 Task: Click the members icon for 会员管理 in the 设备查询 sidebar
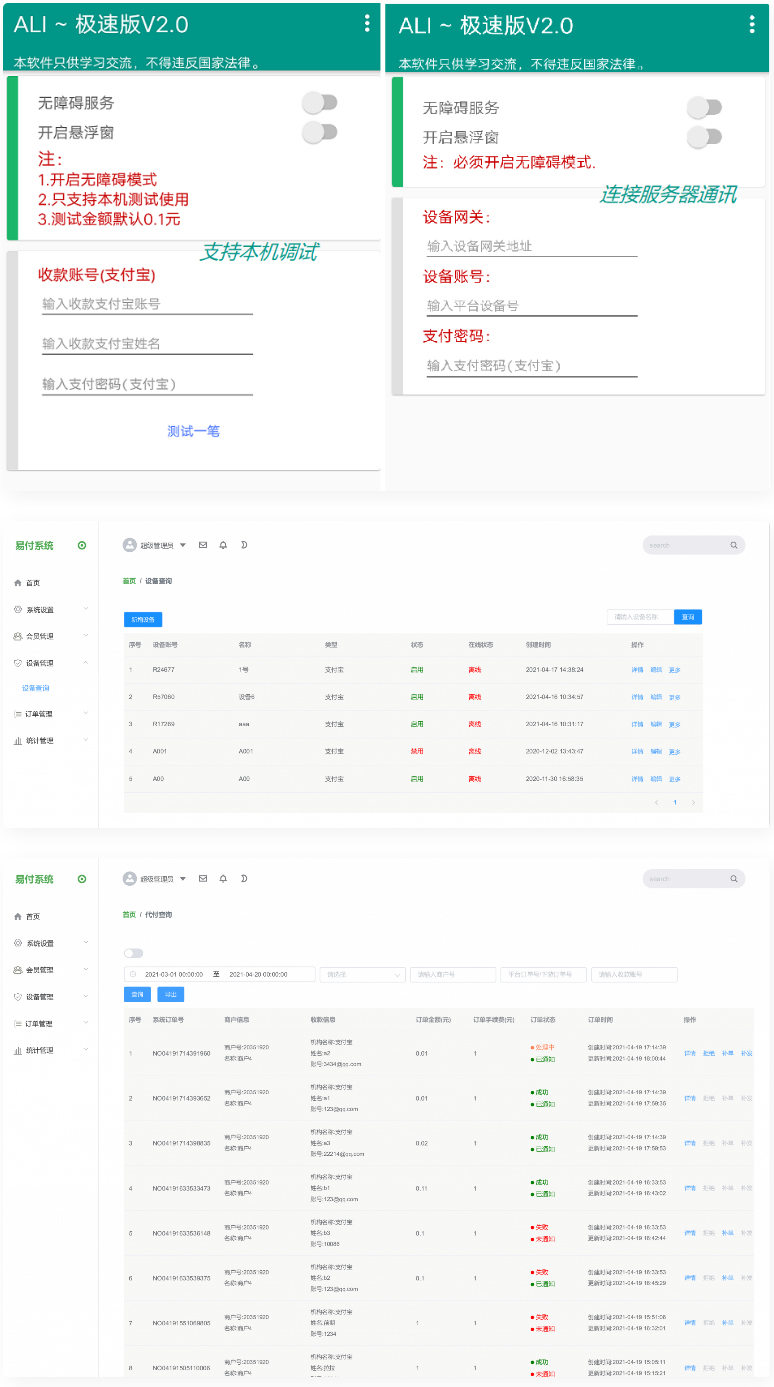pos(18,636)
